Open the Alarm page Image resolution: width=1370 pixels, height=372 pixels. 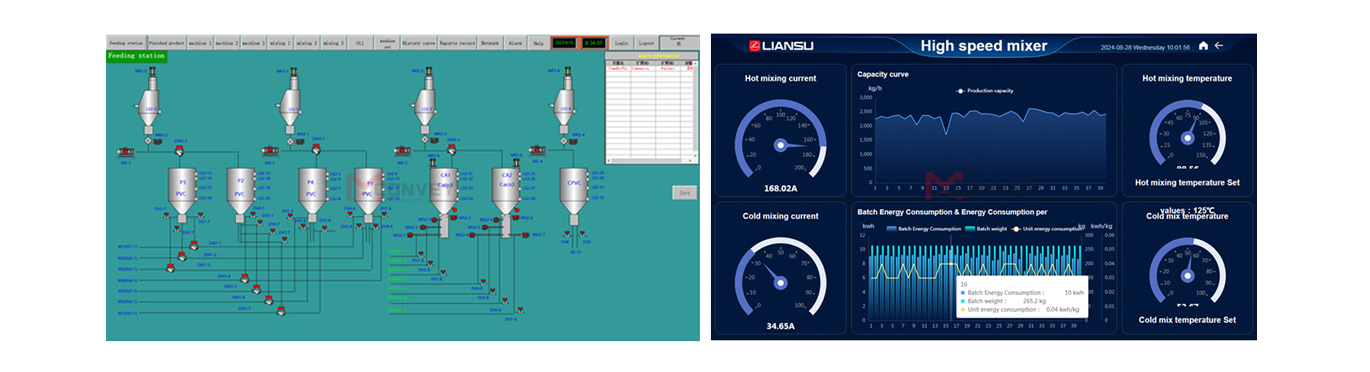(515, 43)
